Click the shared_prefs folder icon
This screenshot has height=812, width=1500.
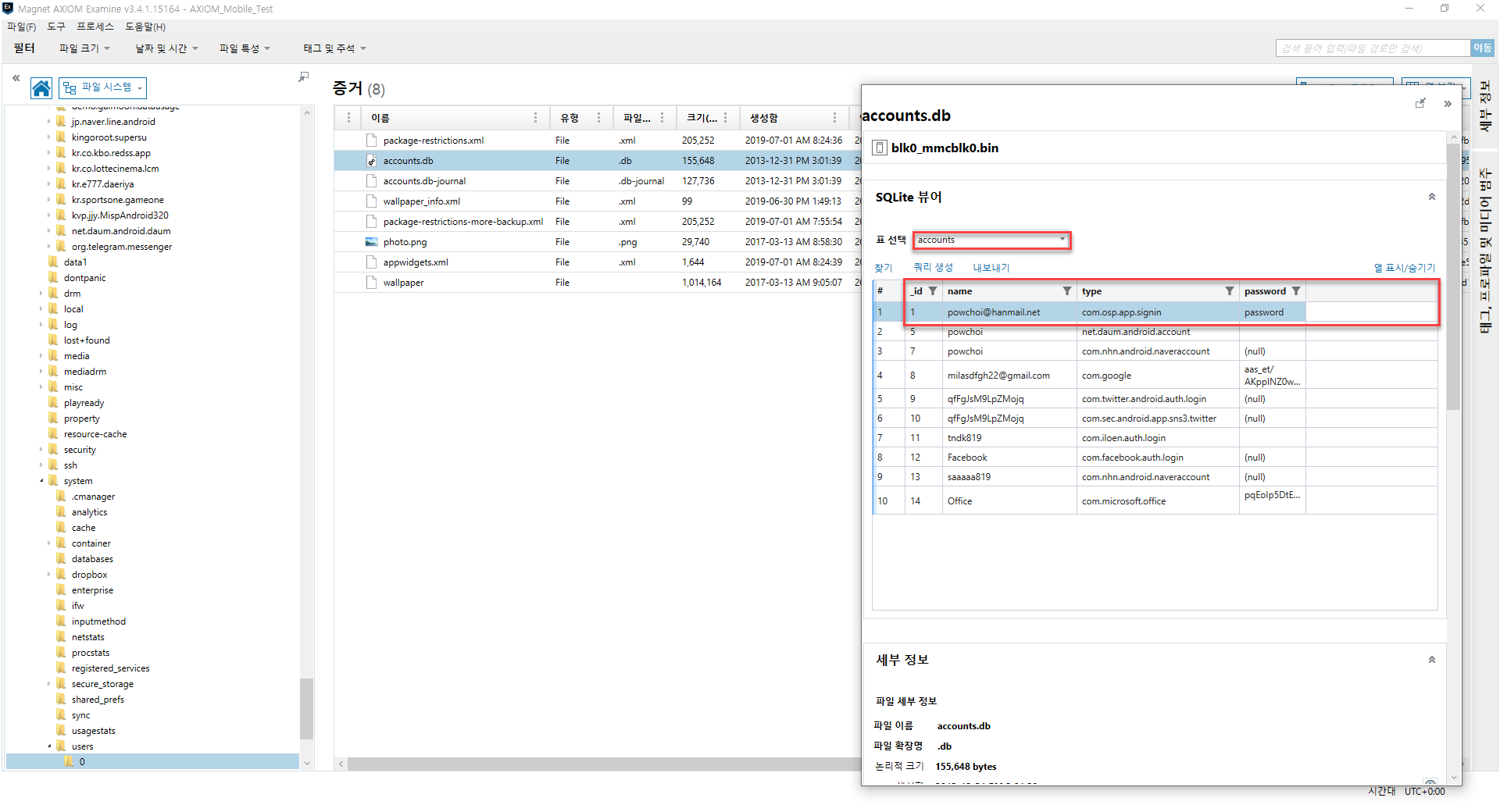[61, 700]
